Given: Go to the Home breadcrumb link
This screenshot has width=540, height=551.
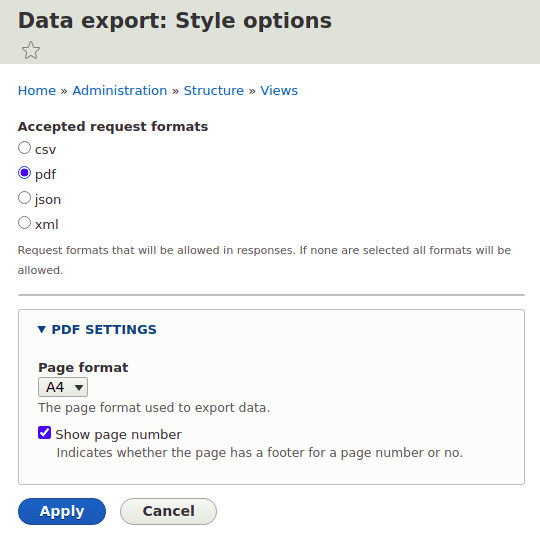Looking at the screenshot, I should click(x=37, y=91).
